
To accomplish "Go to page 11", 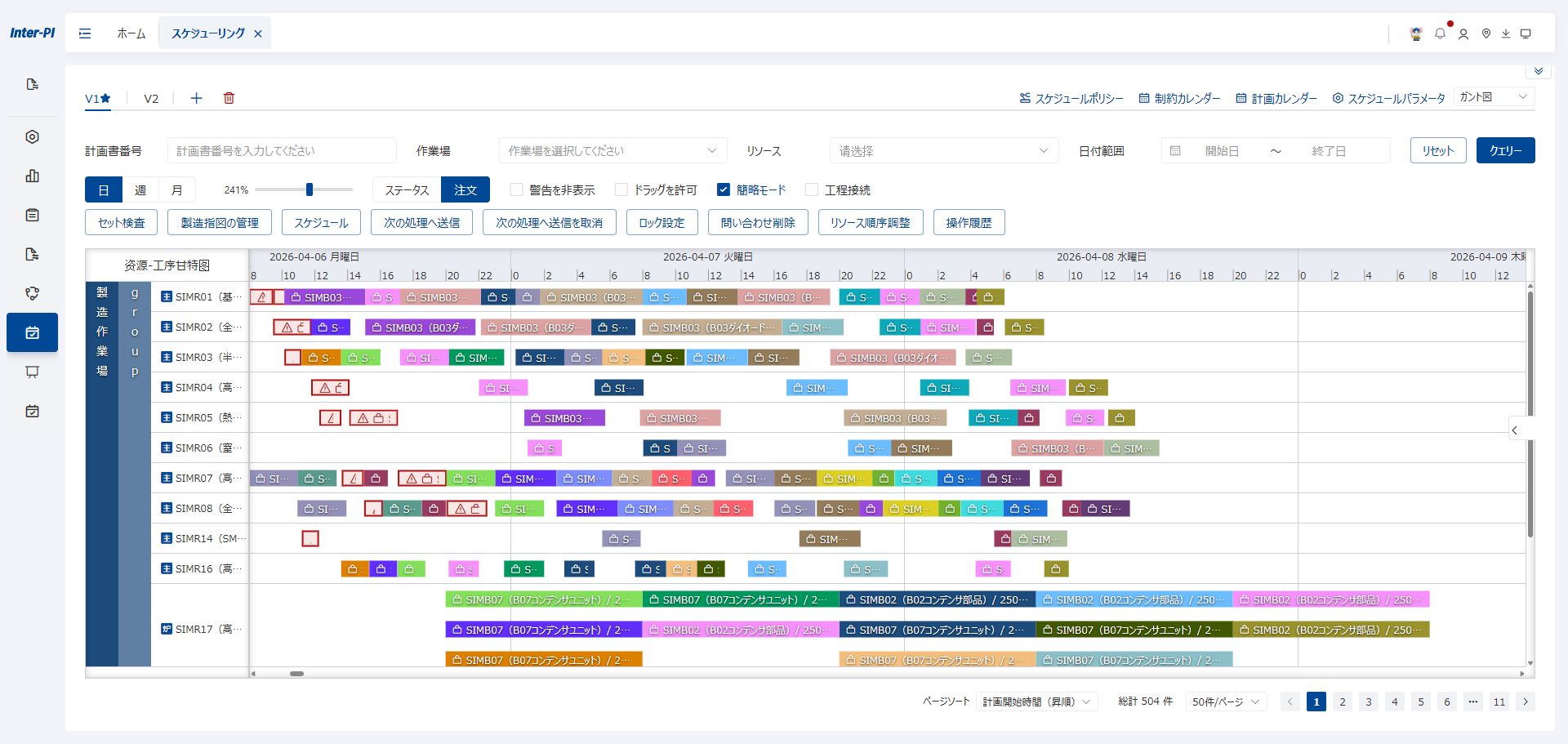I will (x=1499, y=702).
